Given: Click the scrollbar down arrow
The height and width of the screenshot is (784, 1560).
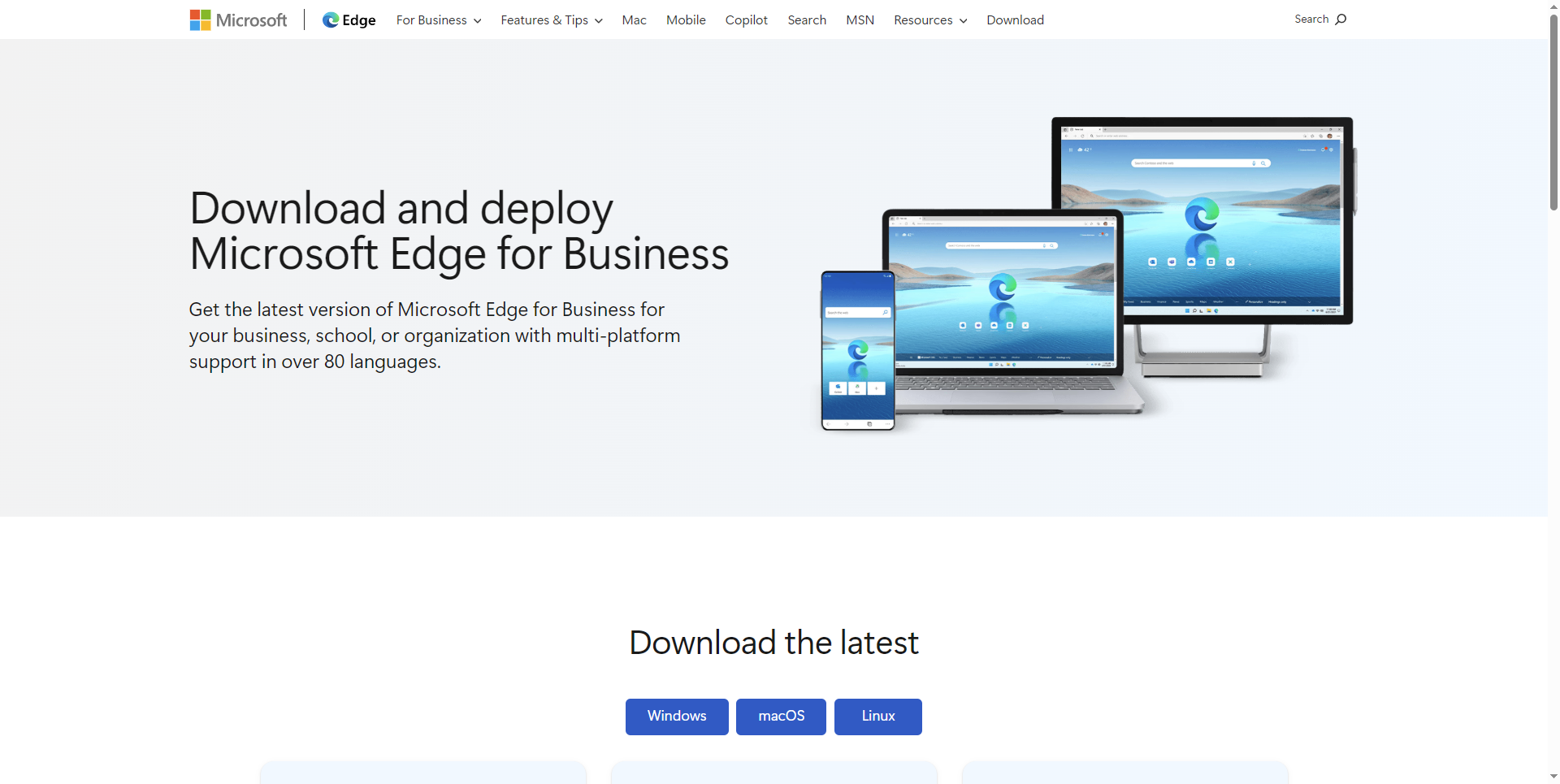Looking at the screenshot, I should [1553, 777].
